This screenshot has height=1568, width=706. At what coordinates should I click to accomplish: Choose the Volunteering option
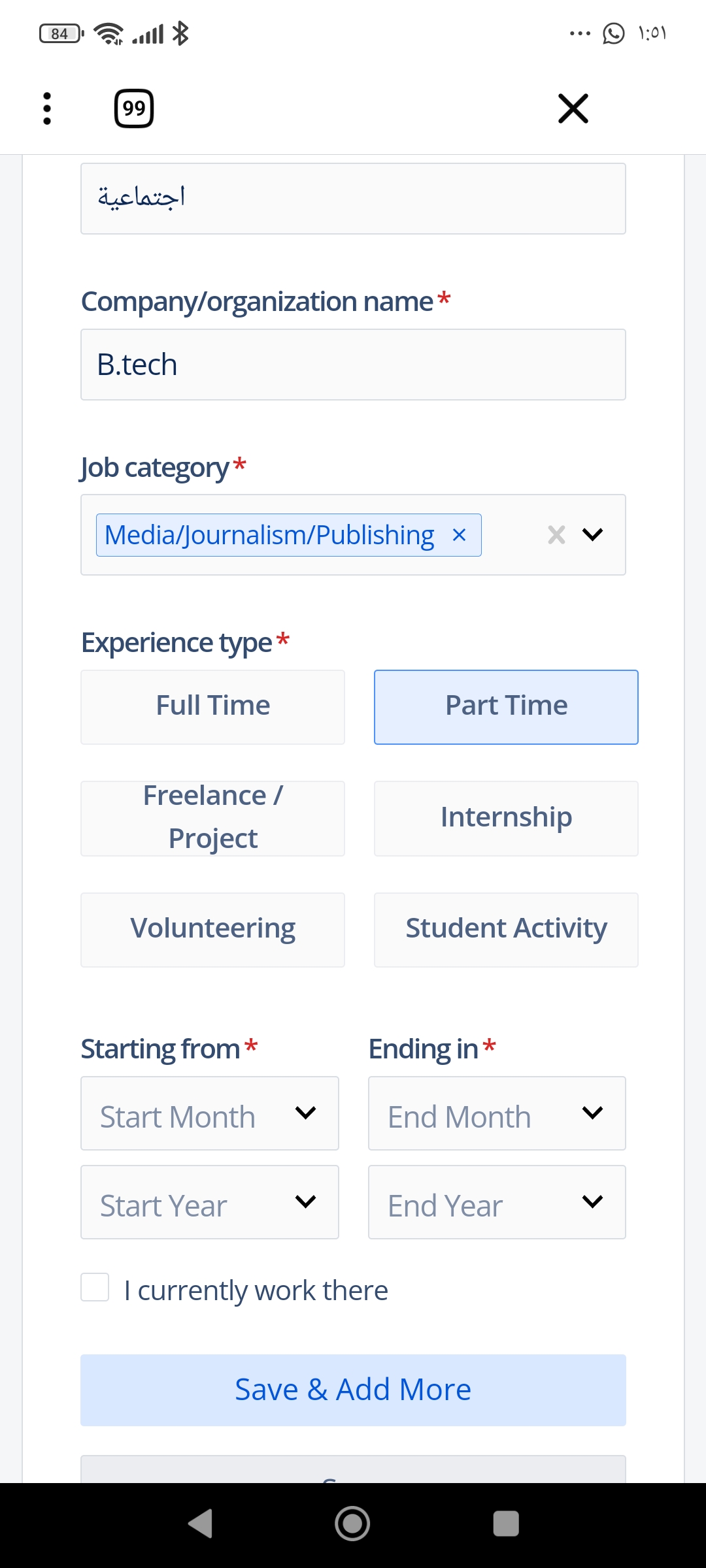pyautogui.click(x=212, y=930)
